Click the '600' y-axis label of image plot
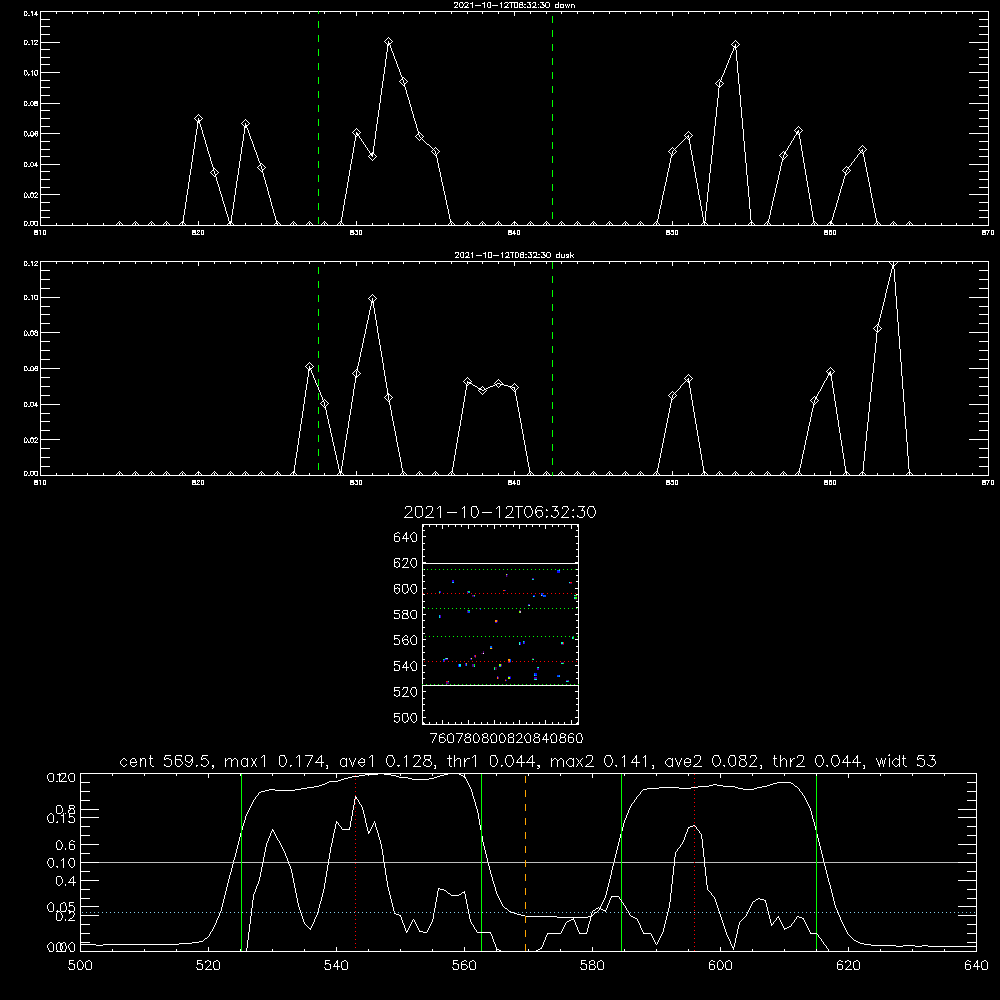 pyautogui.click(x=406, y=589)
